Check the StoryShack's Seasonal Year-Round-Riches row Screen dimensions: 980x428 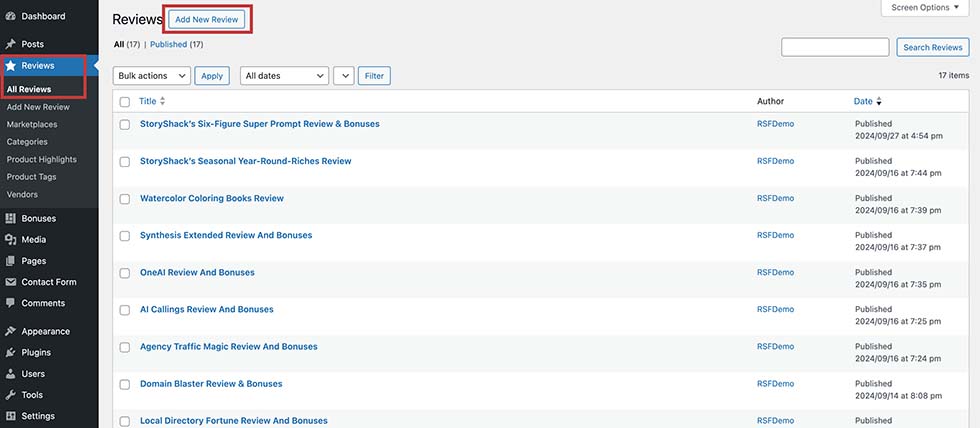point(125,162)
